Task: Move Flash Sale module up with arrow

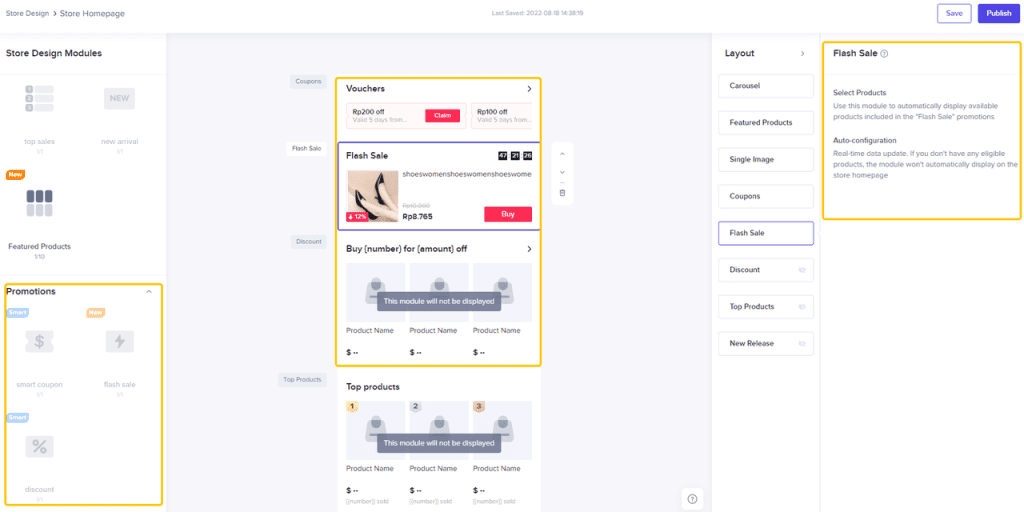Action: point(562,154)
